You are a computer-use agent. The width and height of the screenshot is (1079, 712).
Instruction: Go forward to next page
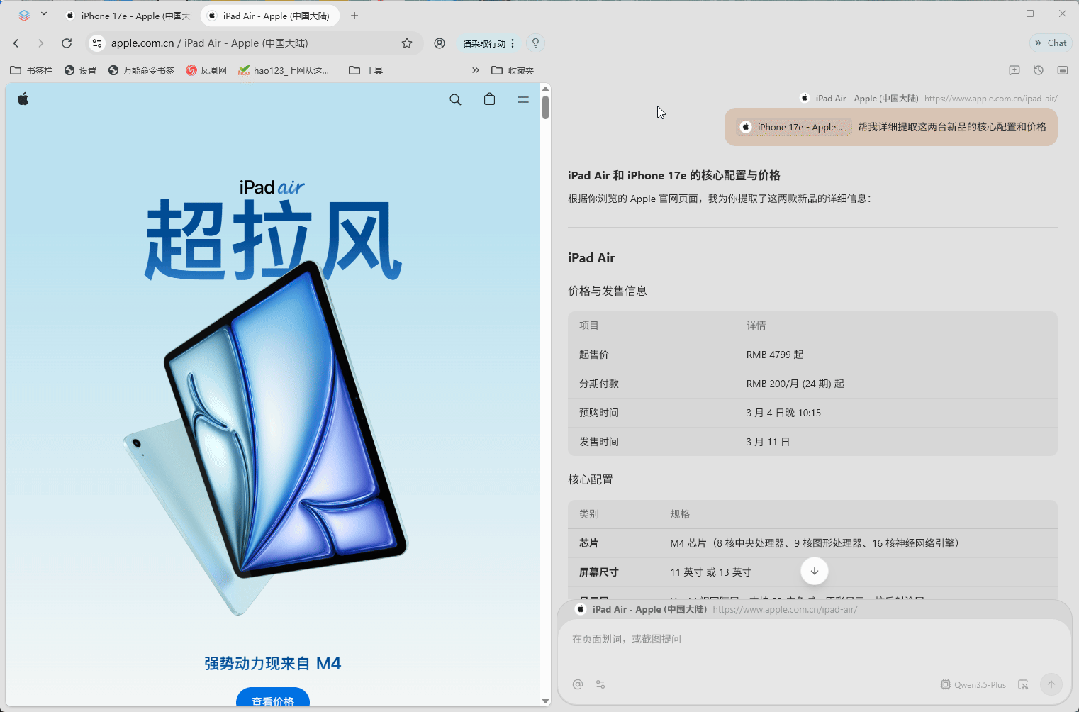point(41,43)
